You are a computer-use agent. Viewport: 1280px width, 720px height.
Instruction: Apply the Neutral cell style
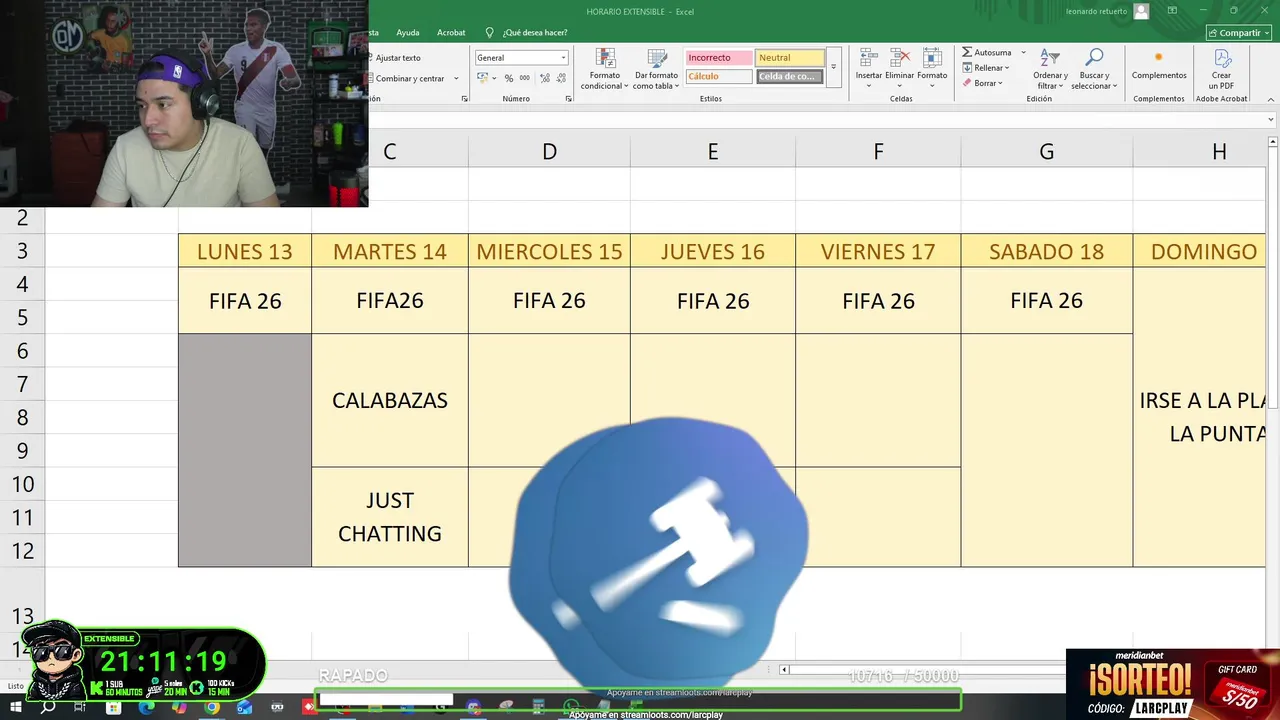tap(790, 58)
